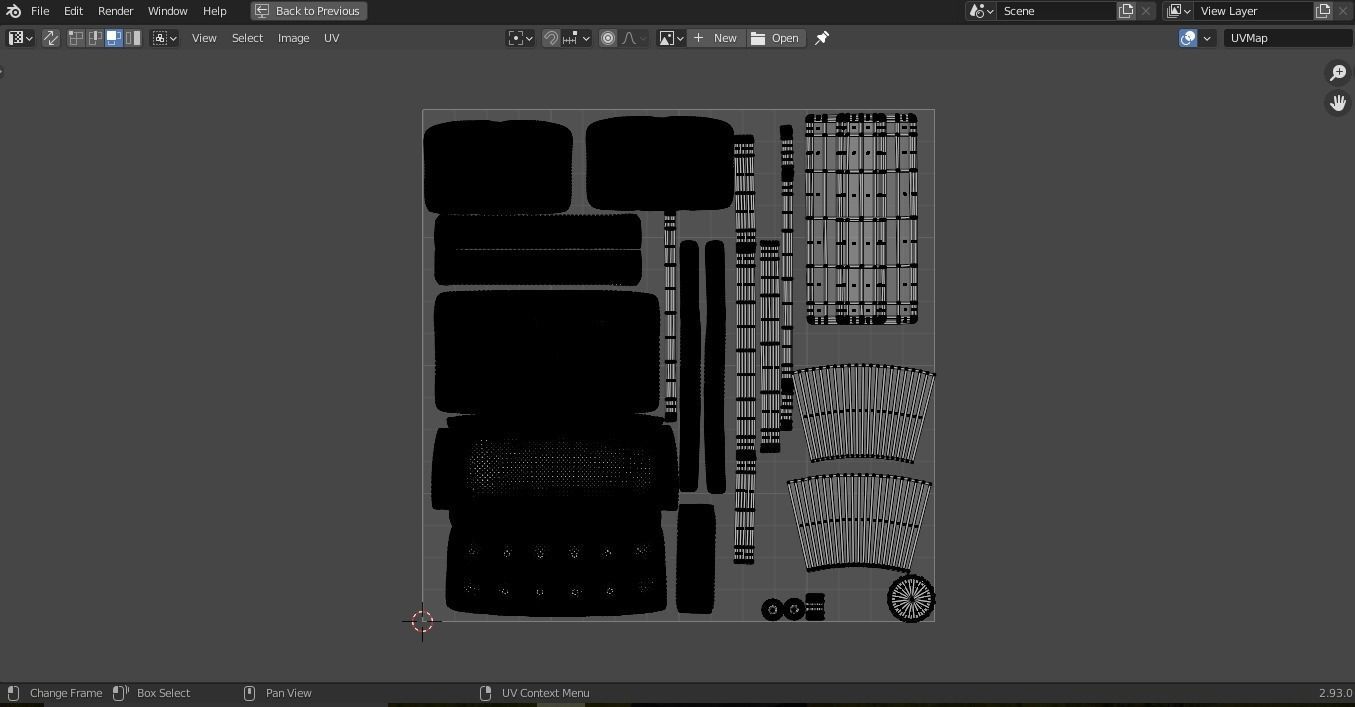1355x707 pixels.
Task: Click the Open image button
Action: click(x=776, y=38)
